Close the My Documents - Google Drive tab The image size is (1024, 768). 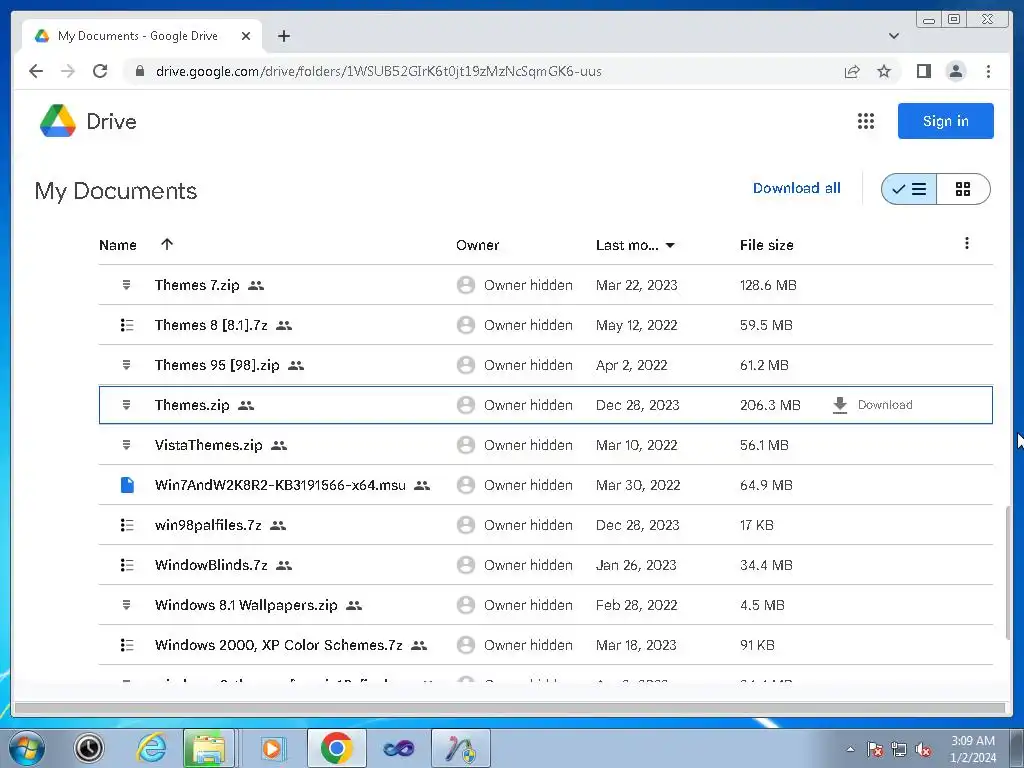click(246, 36)
